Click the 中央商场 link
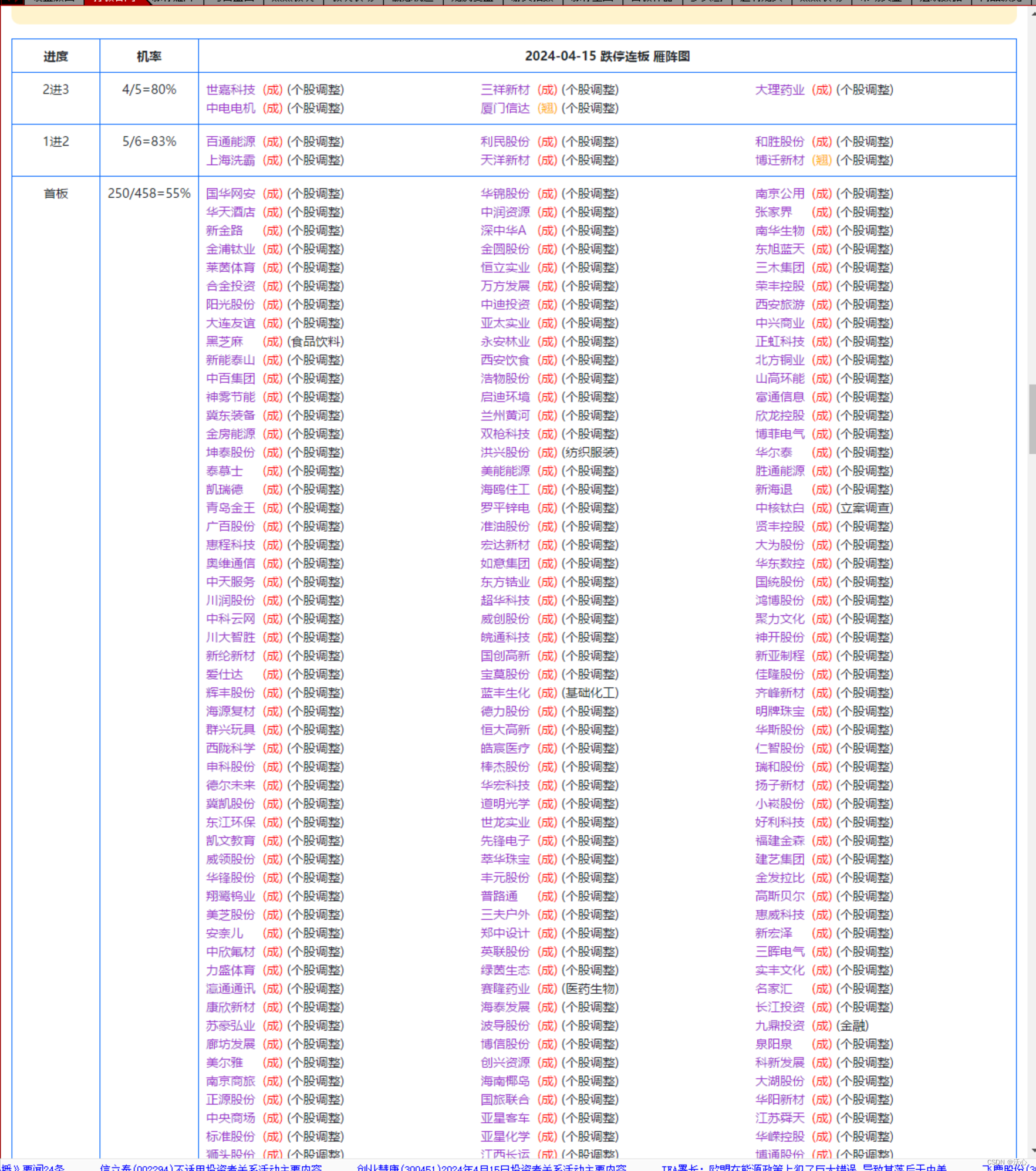Image resolution: width=1036 pixels, height=1171 pixels. pyautogui.click(x=231, y=1118)
